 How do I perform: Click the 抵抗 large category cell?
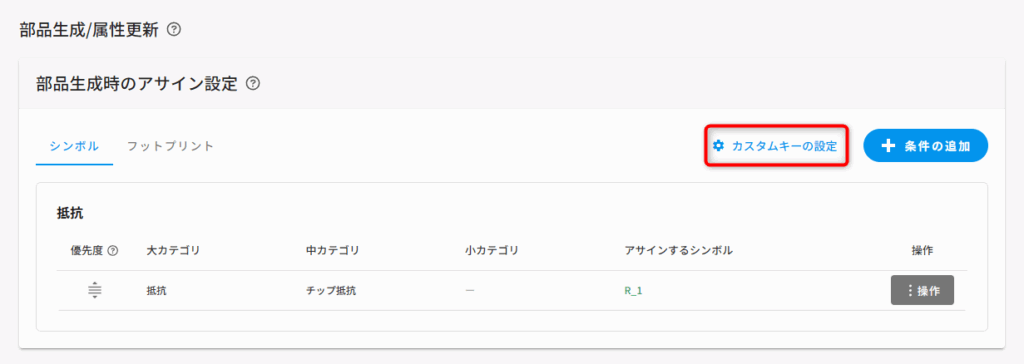(157, 291)
